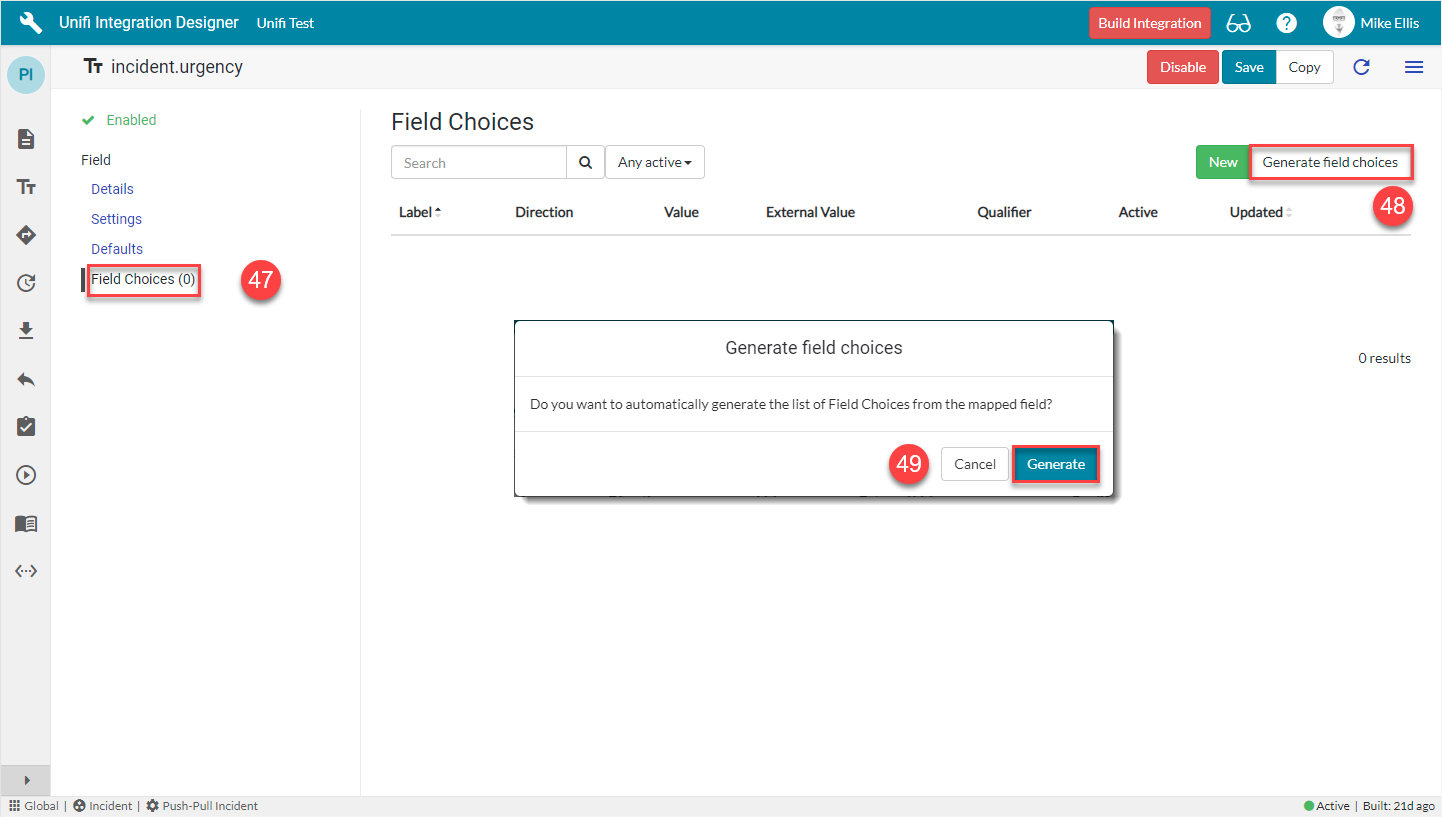The width and height of the screenshot is (1442, 817).
Task: Disable the field using Disable button
Action: (1182, 67)
